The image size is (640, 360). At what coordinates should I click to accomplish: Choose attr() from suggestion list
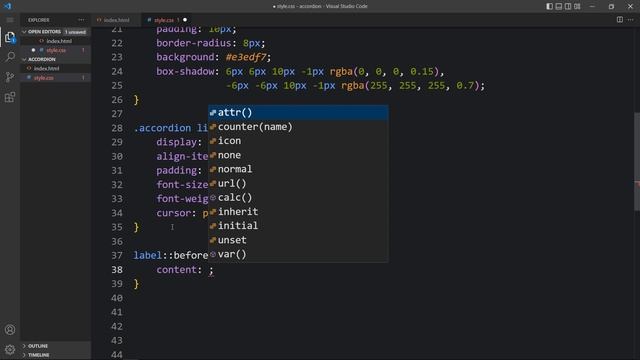click(298, 112)
